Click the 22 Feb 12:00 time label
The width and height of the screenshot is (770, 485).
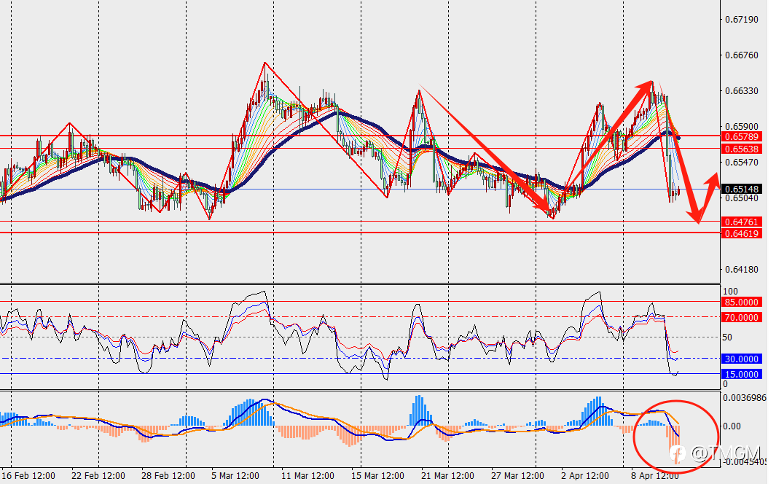[98, 476]
